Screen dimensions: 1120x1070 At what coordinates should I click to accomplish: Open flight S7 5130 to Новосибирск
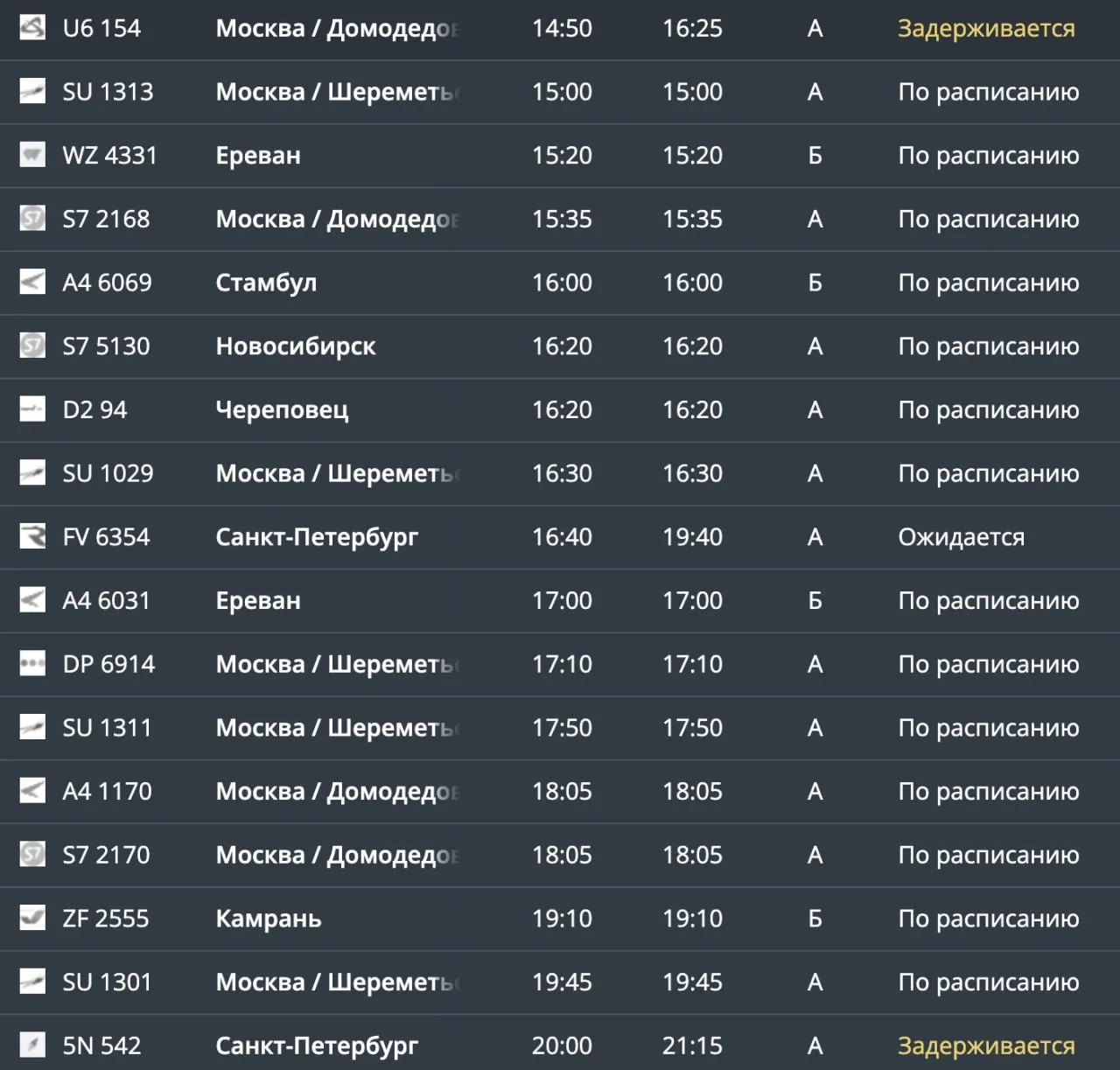(560, 346)
